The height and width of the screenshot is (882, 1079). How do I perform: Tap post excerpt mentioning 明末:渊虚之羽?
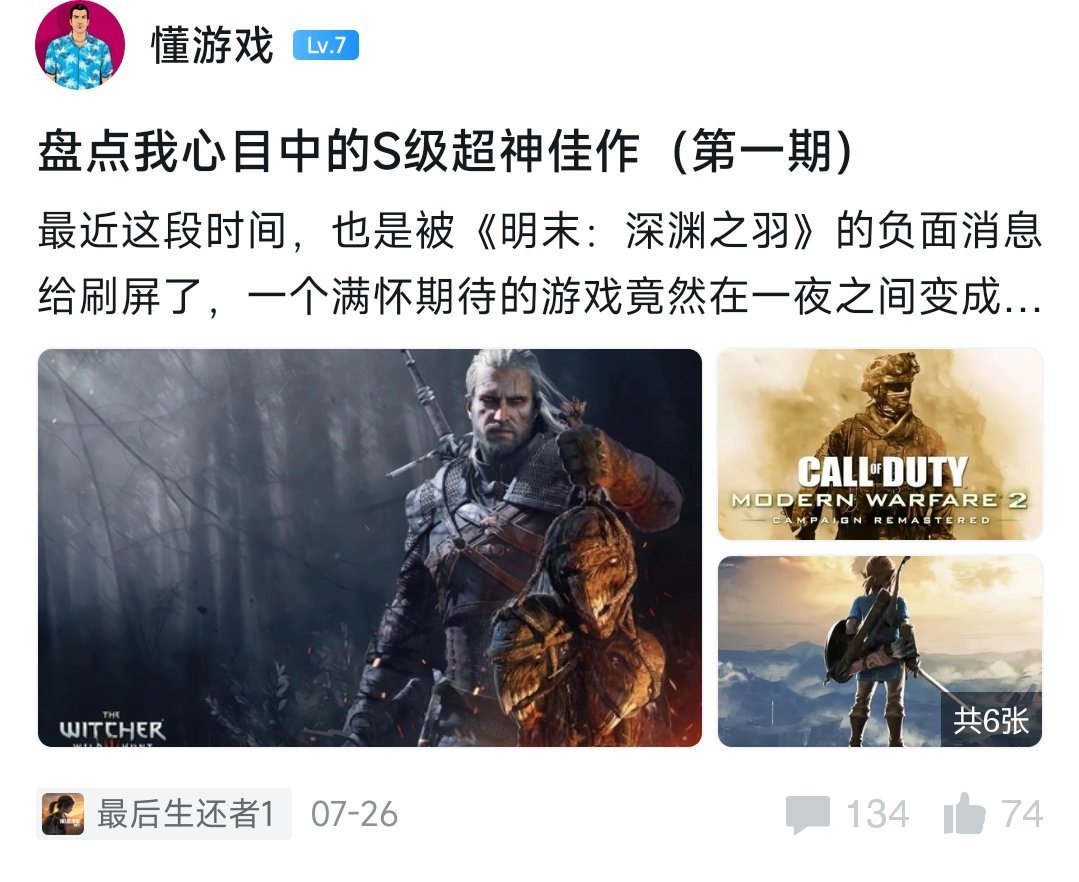[540, 263]
